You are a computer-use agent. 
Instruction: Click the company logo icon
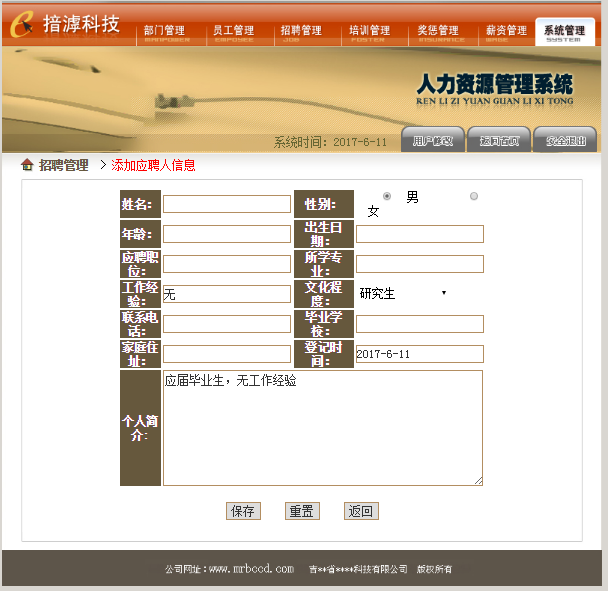22,24
